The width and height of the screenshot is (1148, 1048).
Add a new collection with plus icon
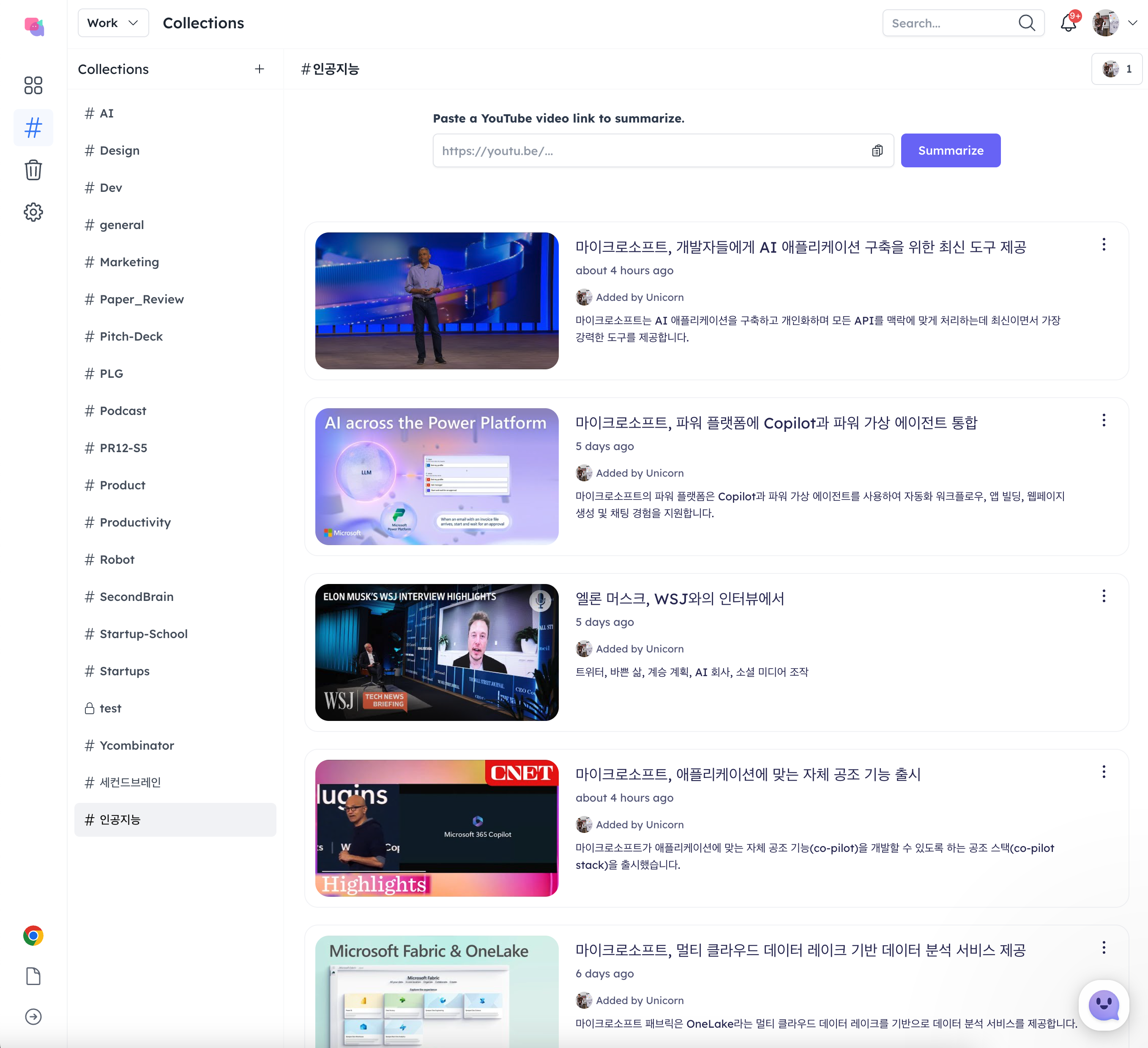[x=260, y=69]
